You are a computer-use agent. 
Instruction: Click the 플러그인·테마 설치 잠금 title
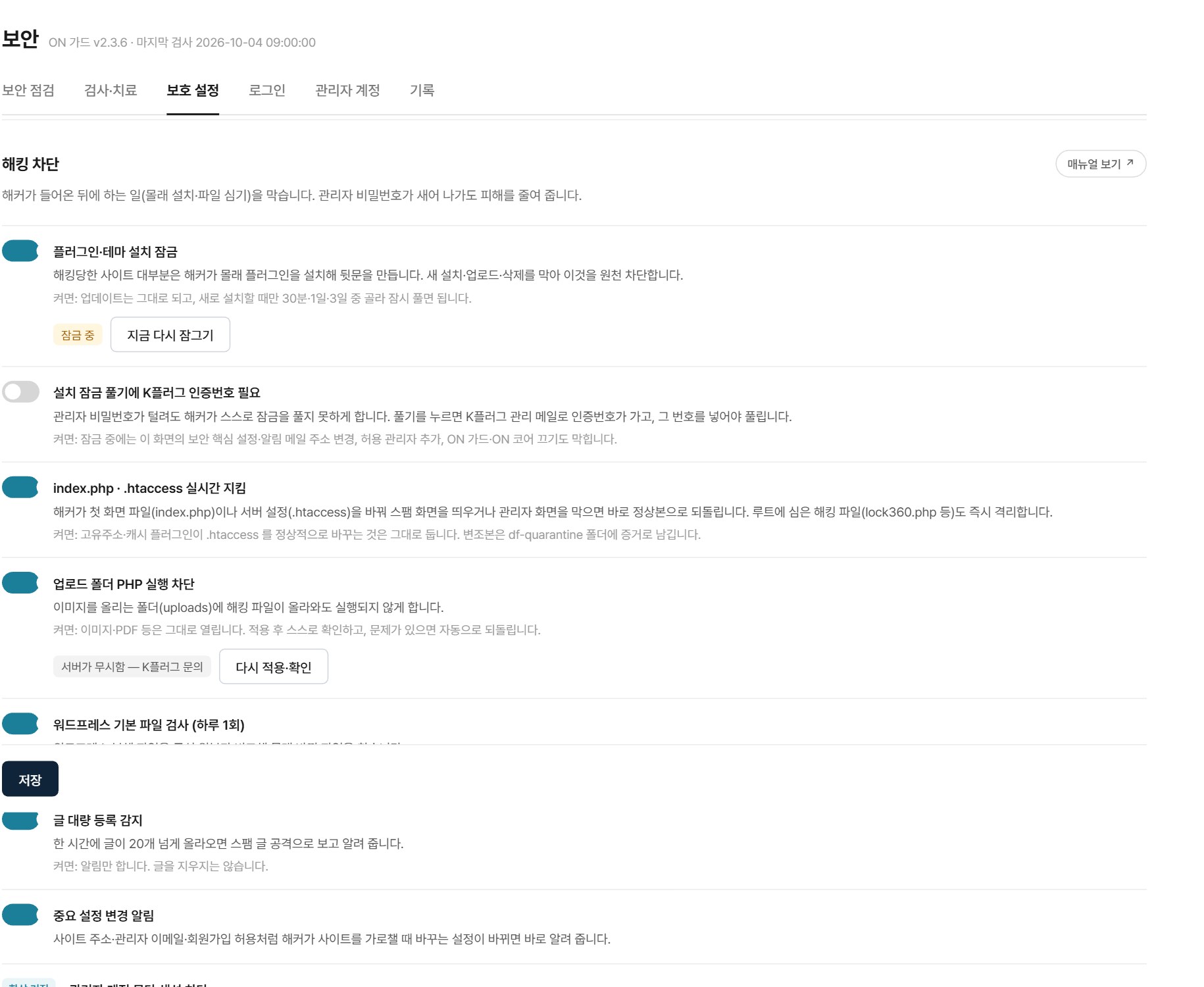click(x=115, y=251)
